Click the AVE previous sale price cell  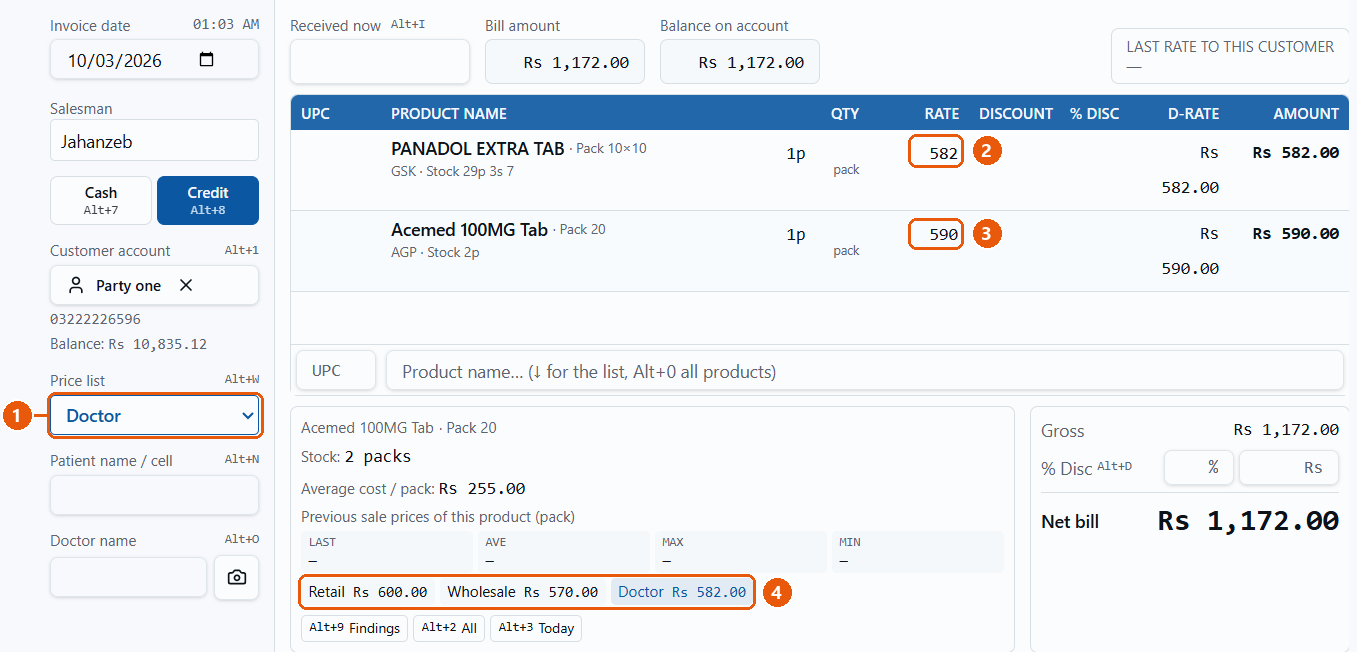[x=563, y=552]
